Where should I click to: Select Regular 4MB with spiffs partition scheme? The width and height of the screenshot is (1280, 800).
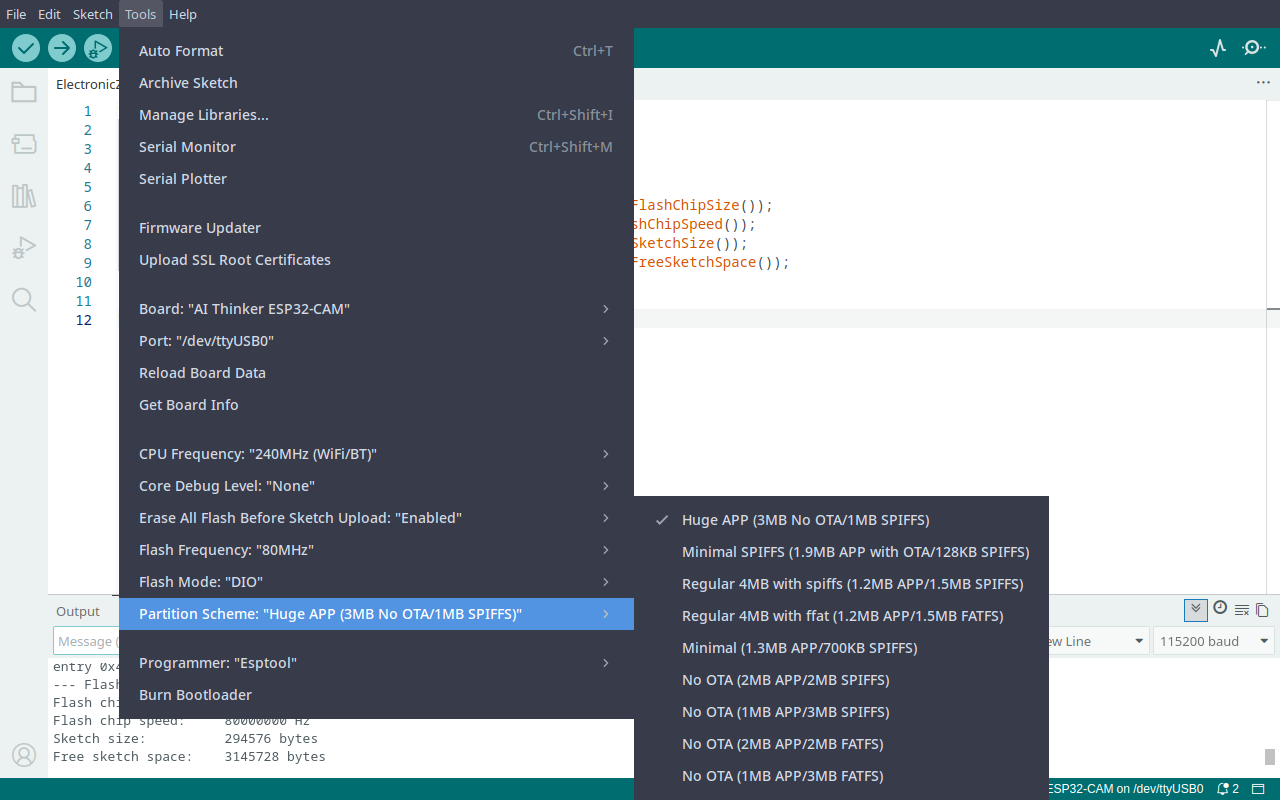[841, 584]
